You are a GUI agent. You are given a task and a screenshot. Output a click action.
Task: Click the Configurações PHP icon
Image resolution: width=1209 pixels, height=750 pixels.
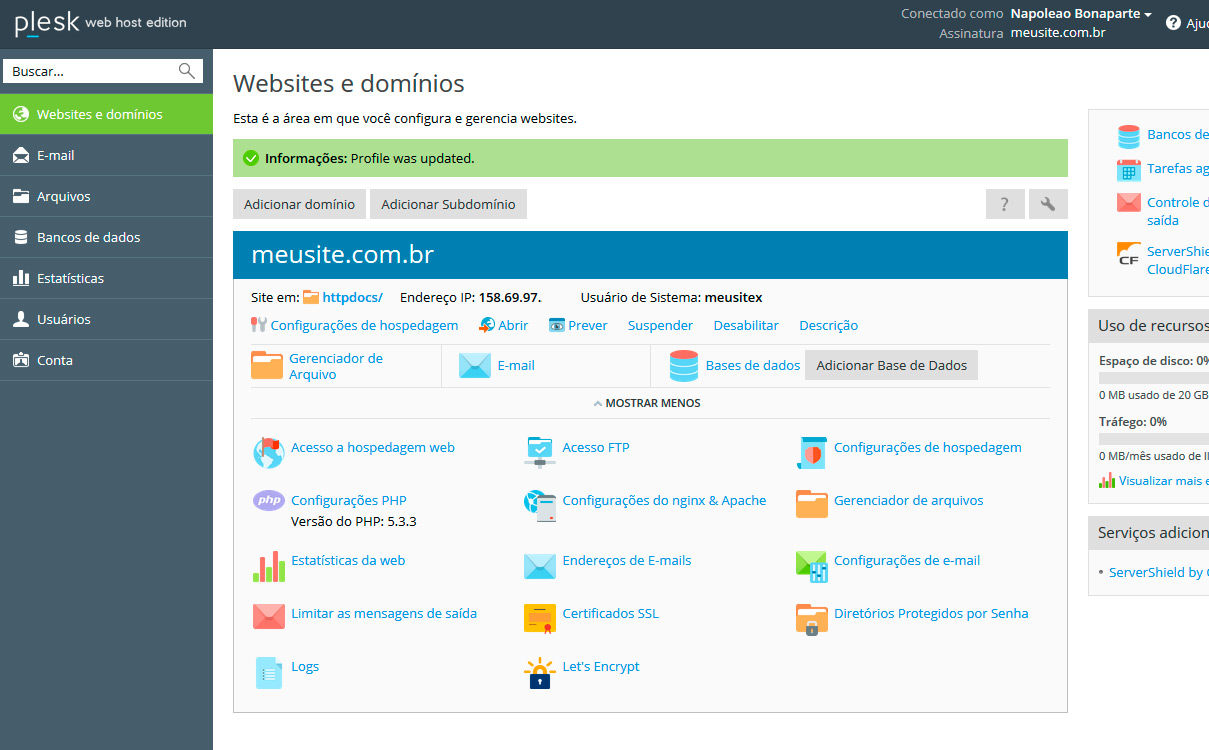[268, 501]
